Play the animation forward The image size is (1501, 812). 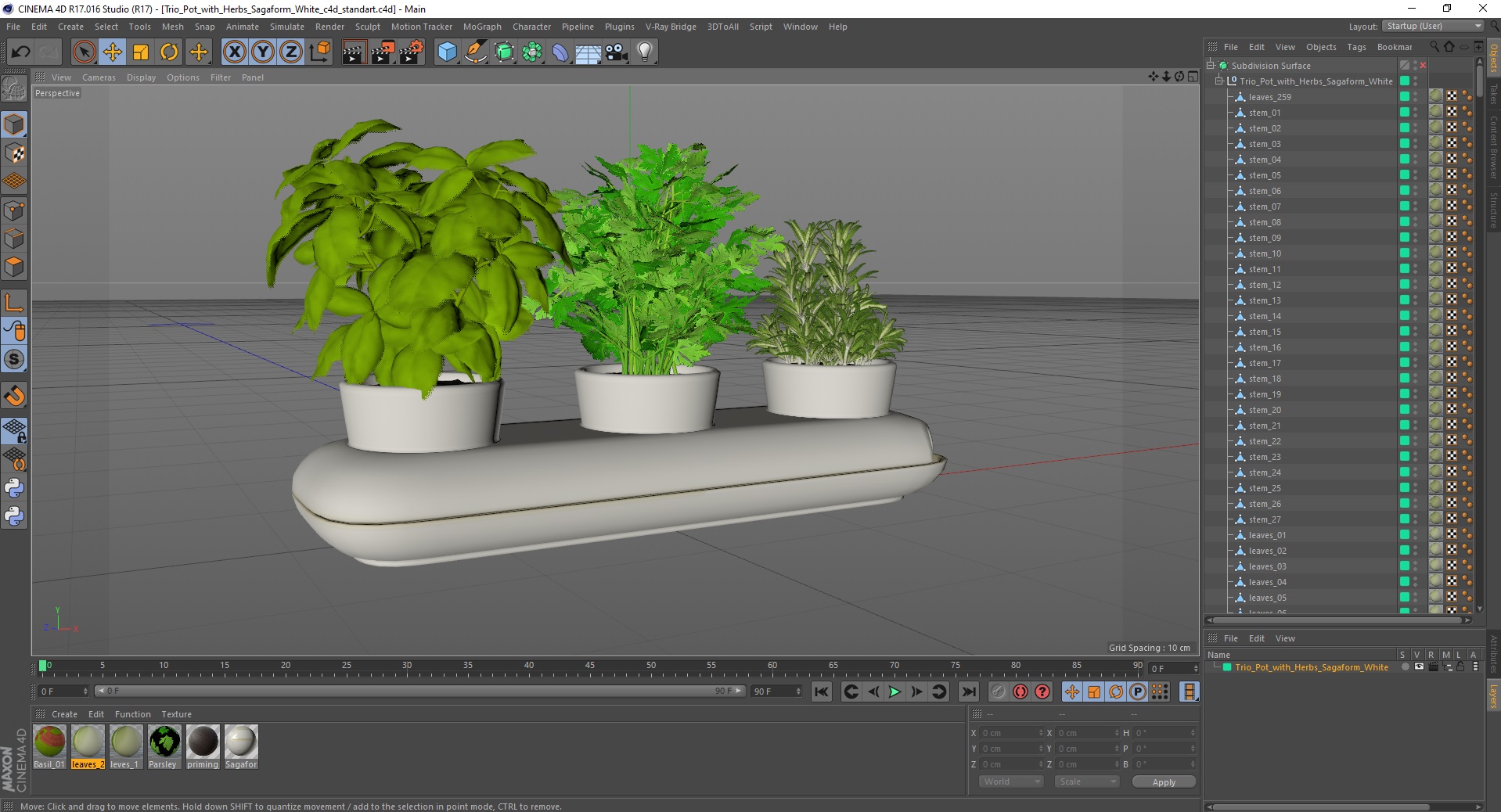894,692
